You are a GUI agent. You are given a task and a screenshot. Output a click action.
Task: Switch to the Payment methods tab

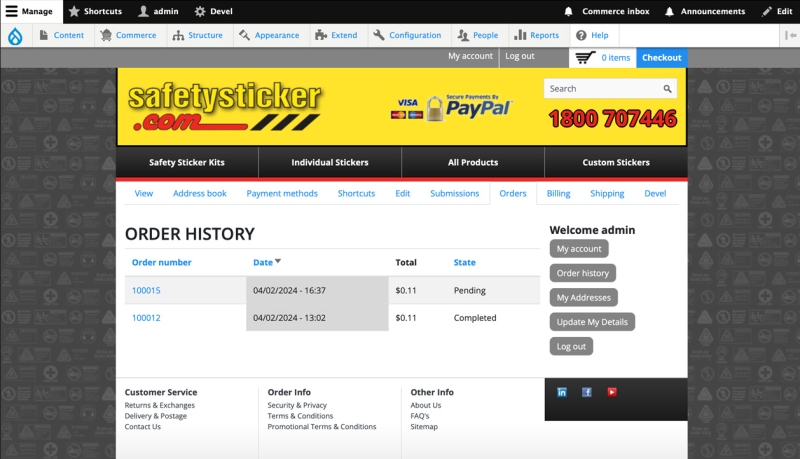[282, 193]
